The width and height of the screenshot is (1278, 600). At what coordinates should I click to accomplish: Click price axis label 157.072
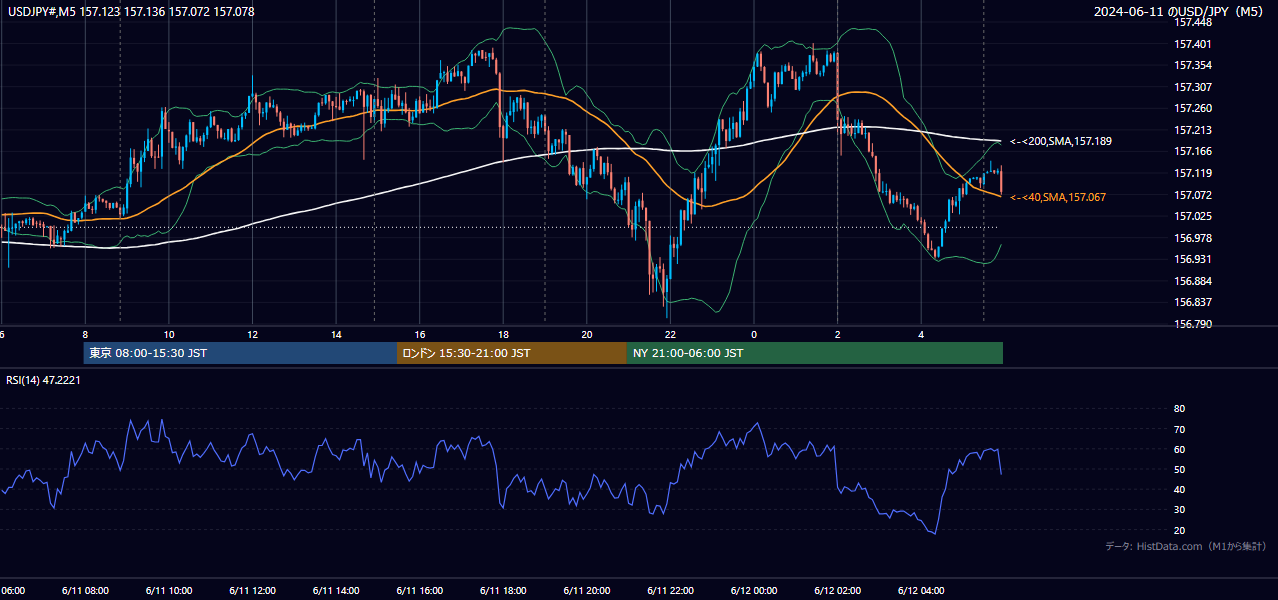pyautogui.click(x=1194, y=195)
